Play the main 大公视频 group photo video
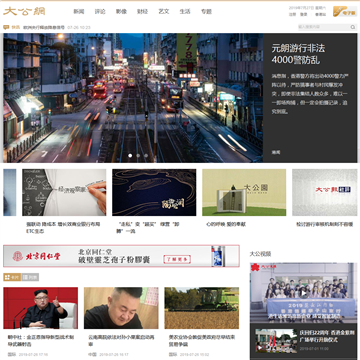Image resolution: width=360 pixels, height=360 pixels. pyautogui.click(x=303, y=293)
